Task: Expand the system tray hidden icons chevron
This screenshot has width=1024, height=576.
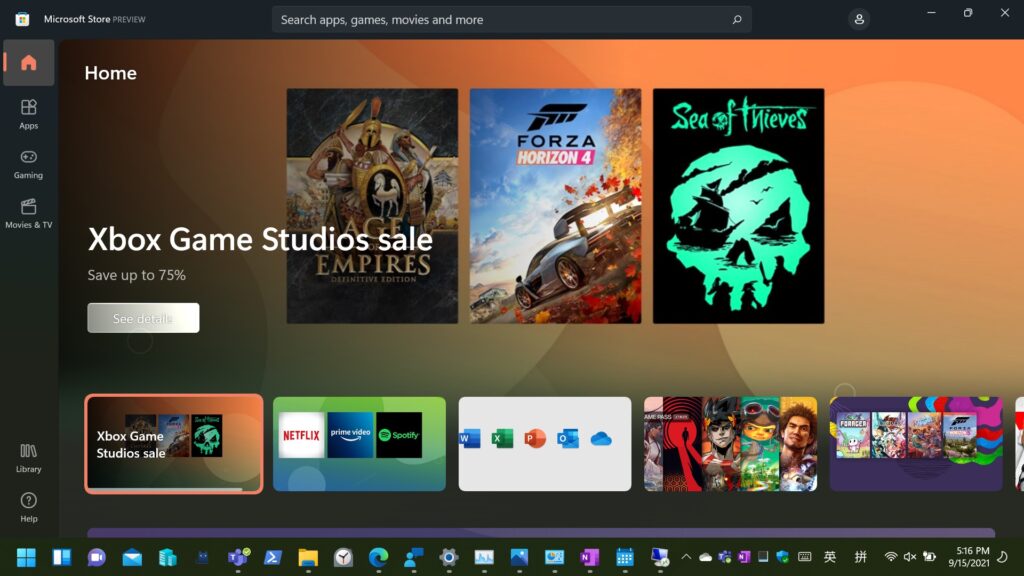Action: [x=686, y=557]
